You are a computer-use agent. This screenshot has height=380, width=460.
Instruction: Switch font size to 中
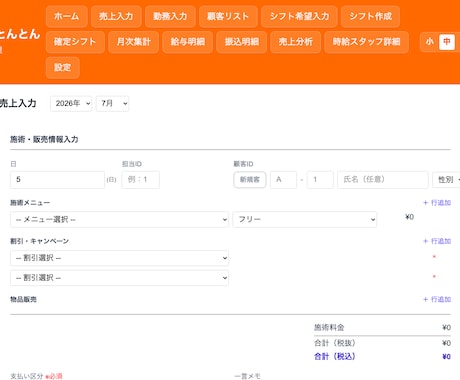tap(447, 42)
